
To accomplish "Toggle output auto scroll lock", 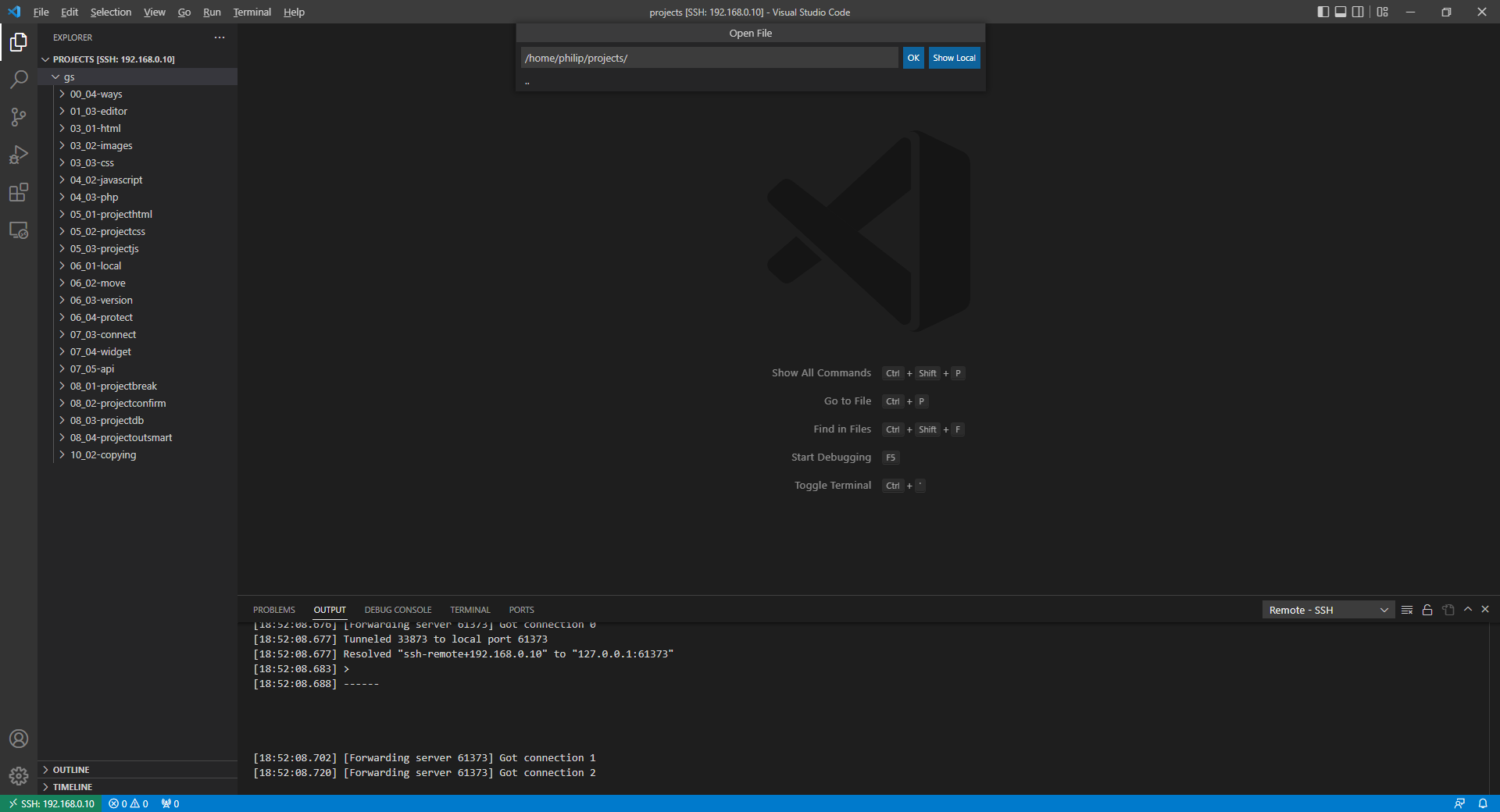I will tap(1427, 610).
